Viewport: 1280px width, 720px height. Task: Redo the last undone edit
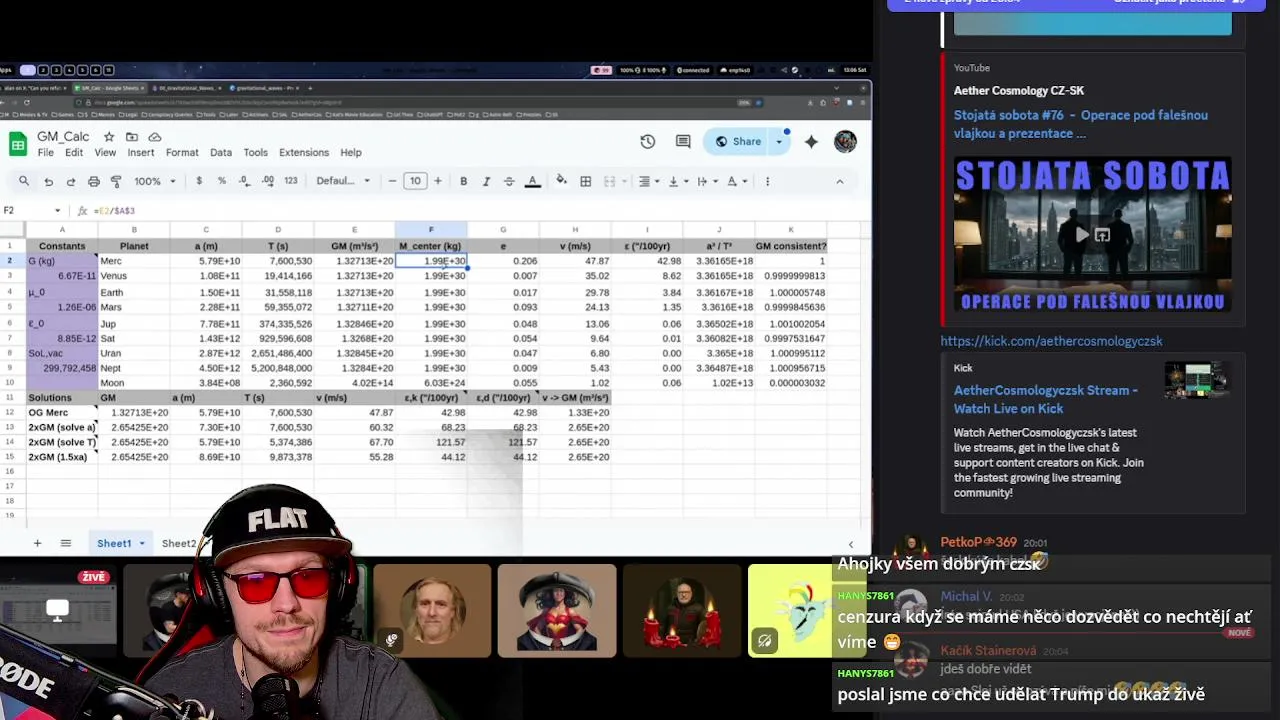(71, 181)
